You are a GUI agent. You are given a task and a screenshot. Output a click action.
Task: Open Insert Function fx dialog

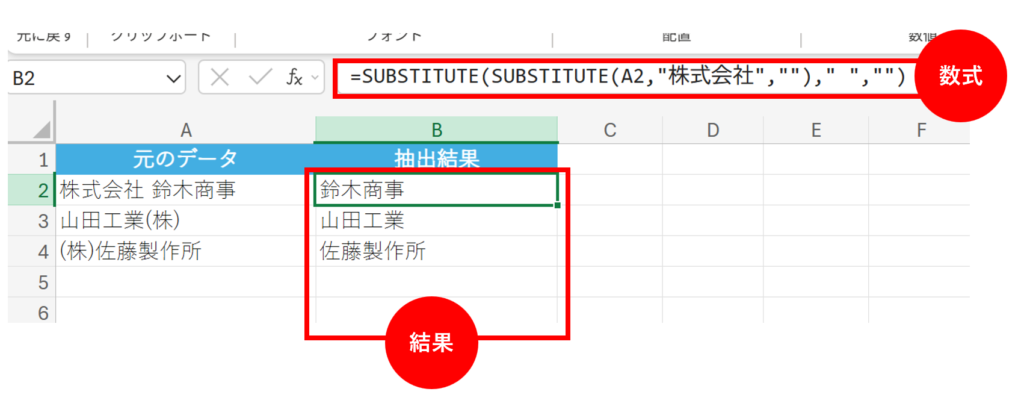(295, 78)
